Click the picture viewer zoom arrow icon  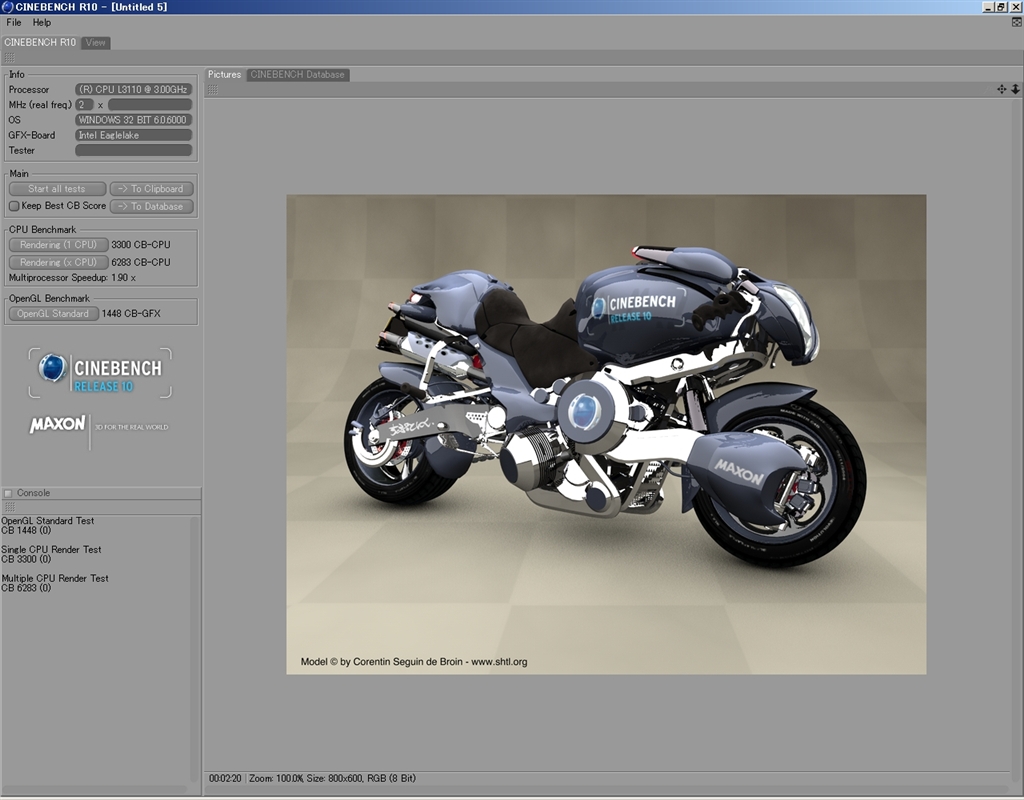(1016, 89)
